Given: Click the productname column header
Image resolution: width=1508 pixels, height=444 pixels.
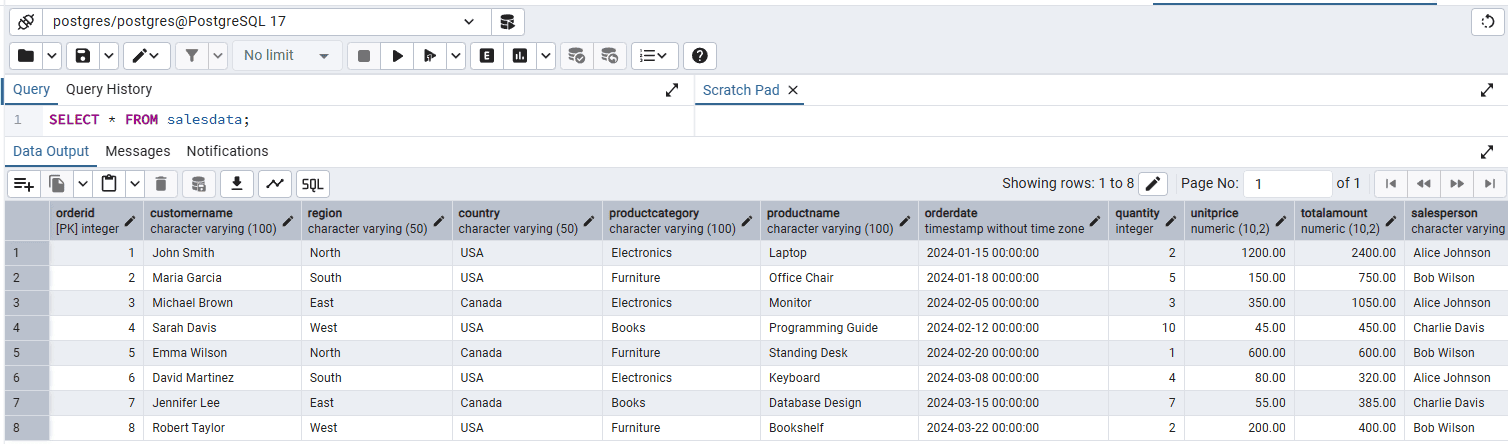Looking at the screenshot, I should click(840, 221).
